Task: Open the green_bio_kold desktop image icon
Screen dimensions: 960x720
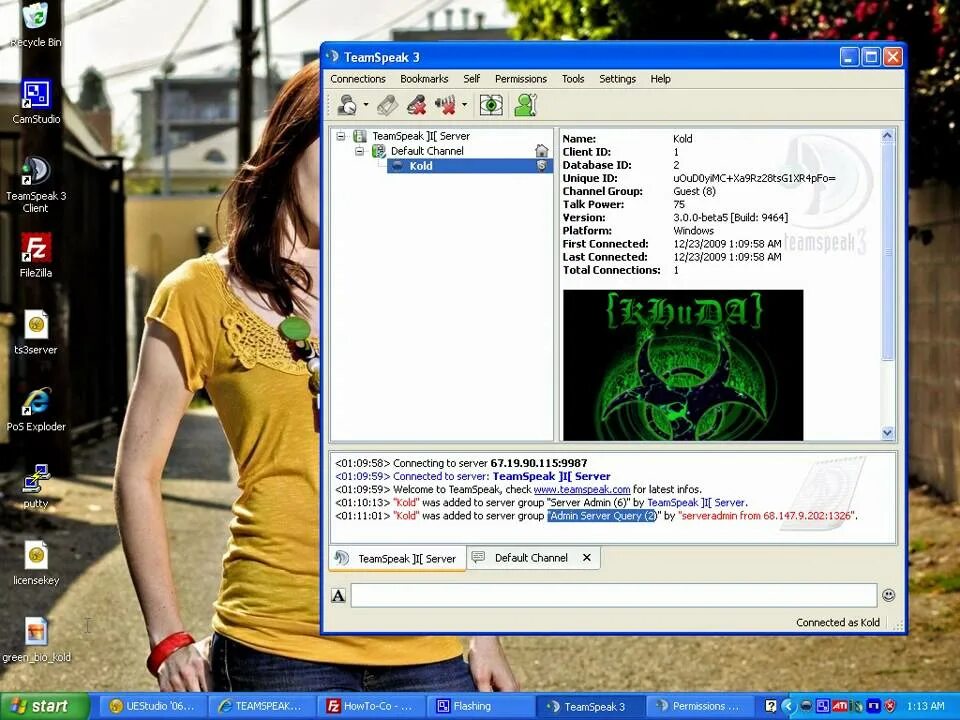Action: point(36,640)
